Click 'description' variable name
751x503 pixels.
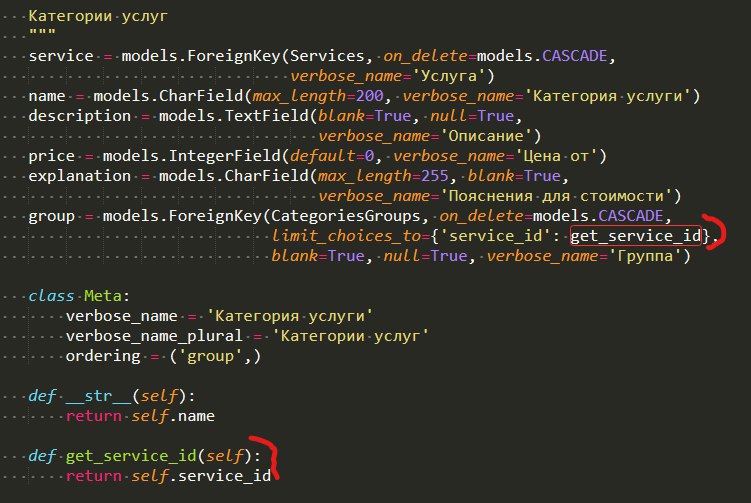click(x=80, y=116)
